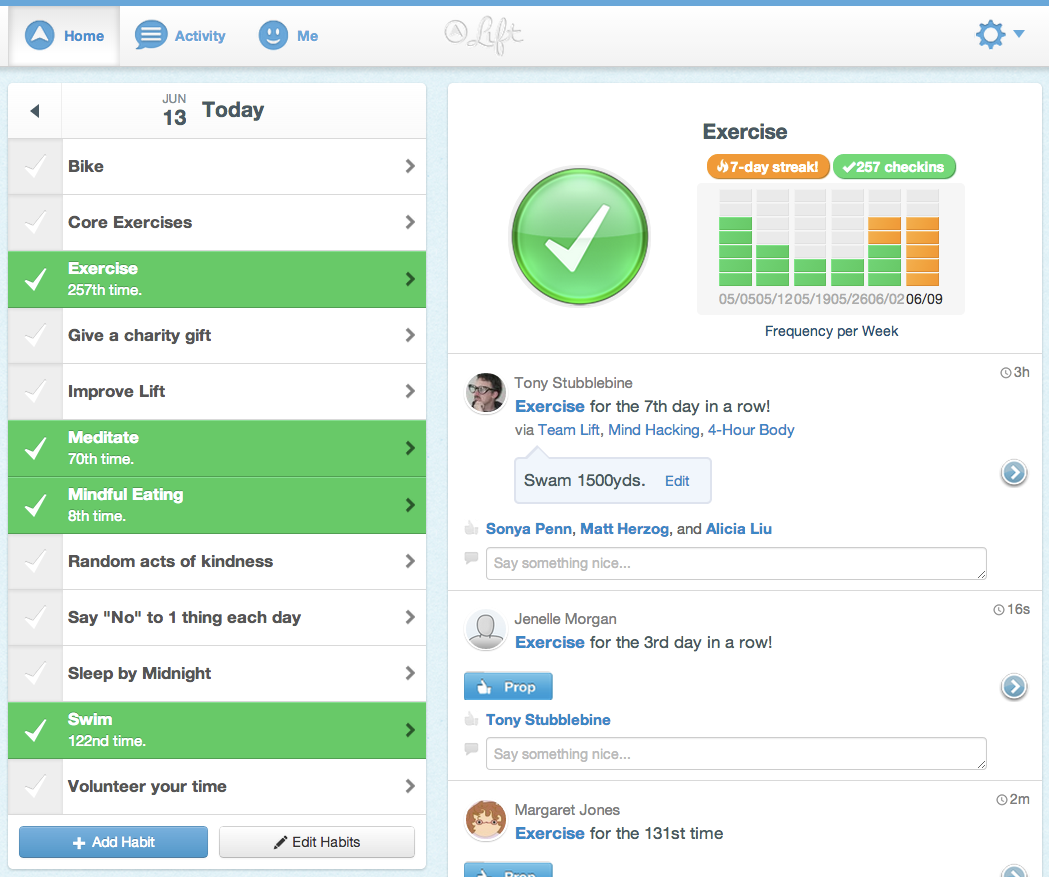Open the Mind Hacking link
The width and height of the screenshot is (1049, 877).
pos(654,430)
